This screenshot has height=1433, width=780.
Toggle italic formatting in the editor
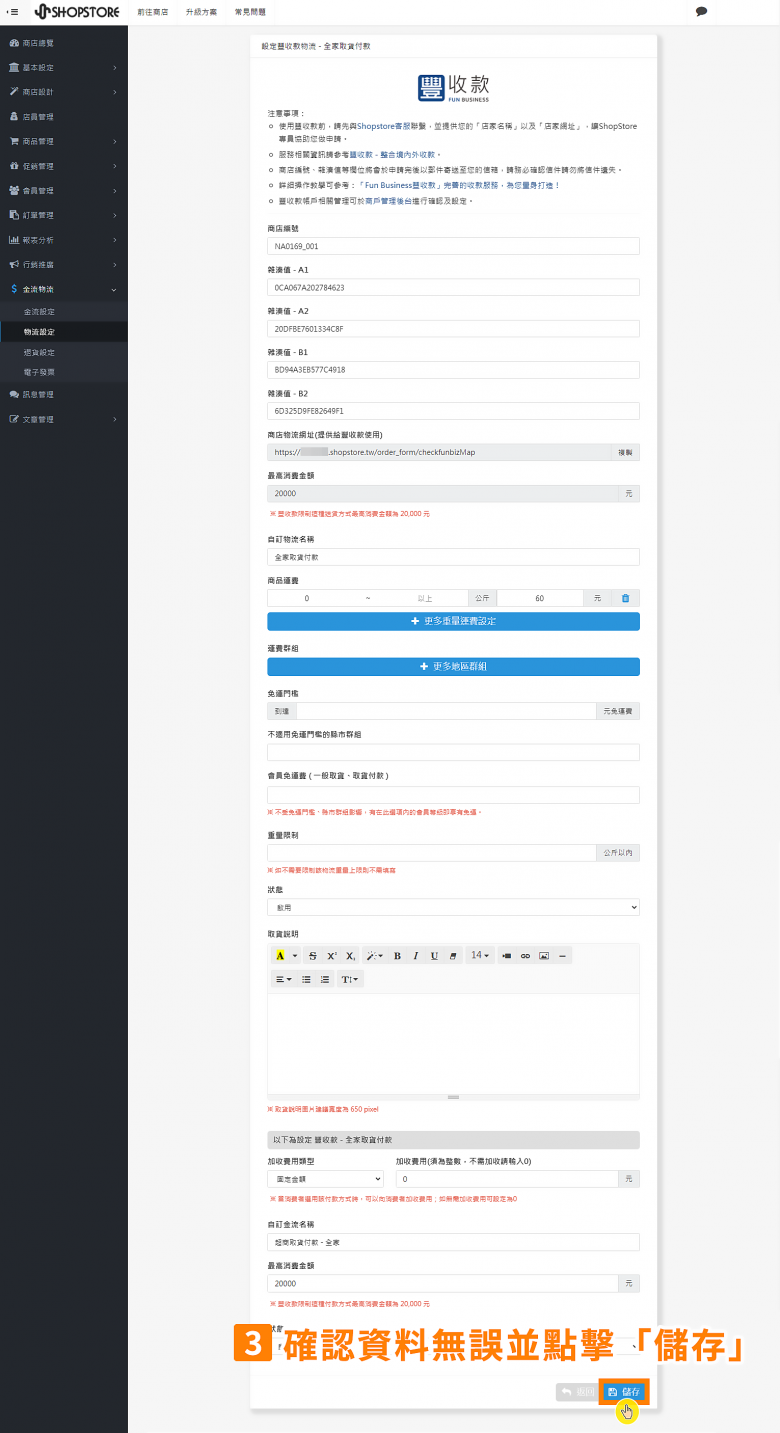point(416,956)
